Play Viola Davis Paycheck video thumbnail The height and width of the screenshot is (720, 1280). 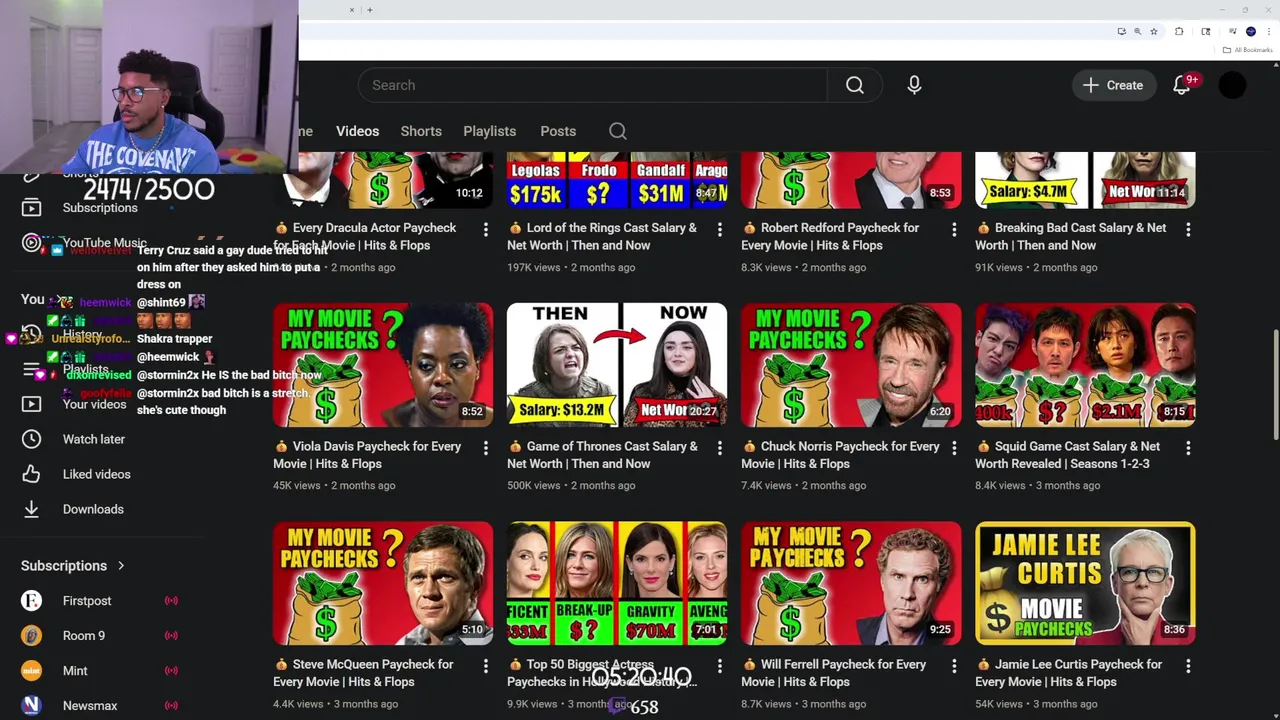coord(383,365)
